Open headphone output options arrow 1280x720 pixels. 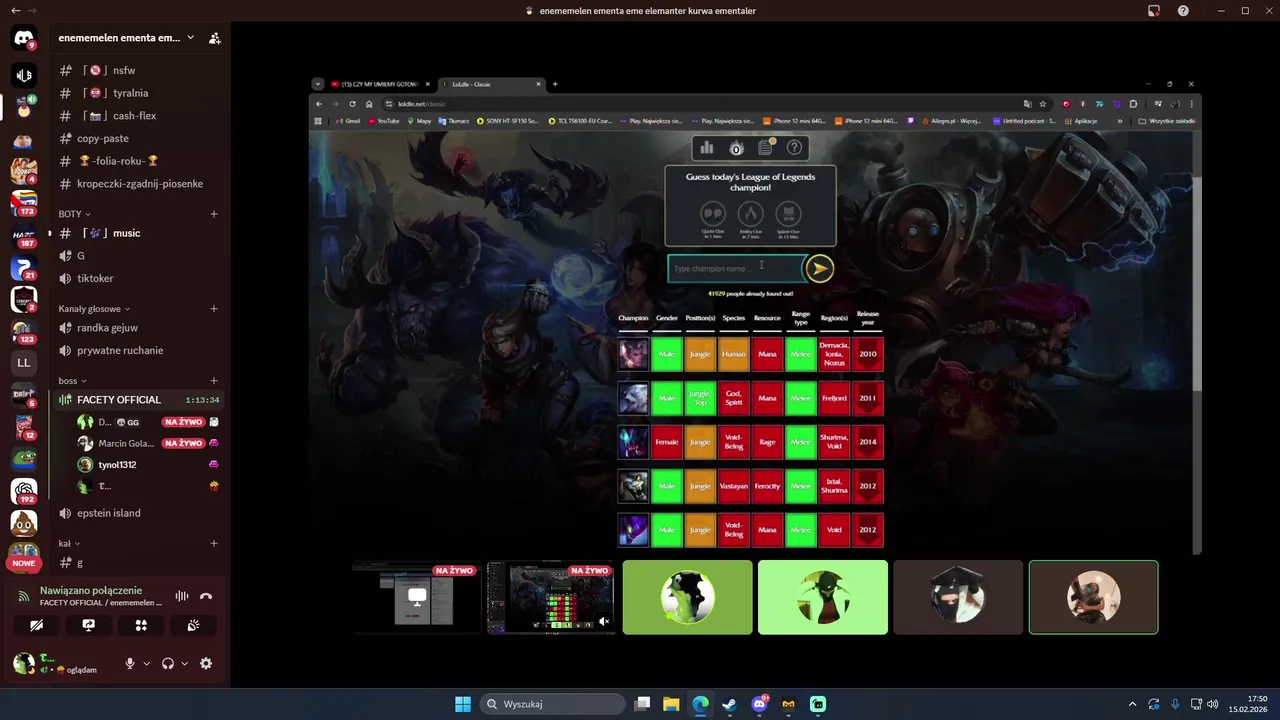tap(184, 663)
